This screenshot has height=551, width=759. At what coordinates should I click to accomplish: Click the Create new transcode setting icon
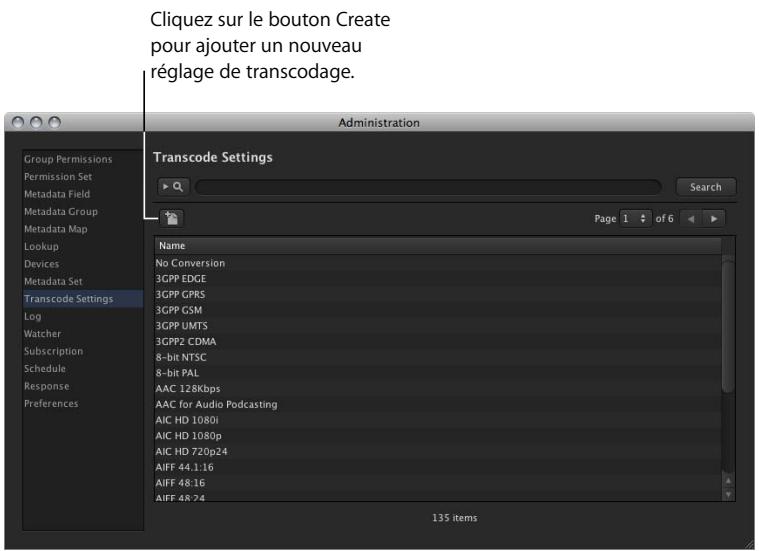[172, 218]
